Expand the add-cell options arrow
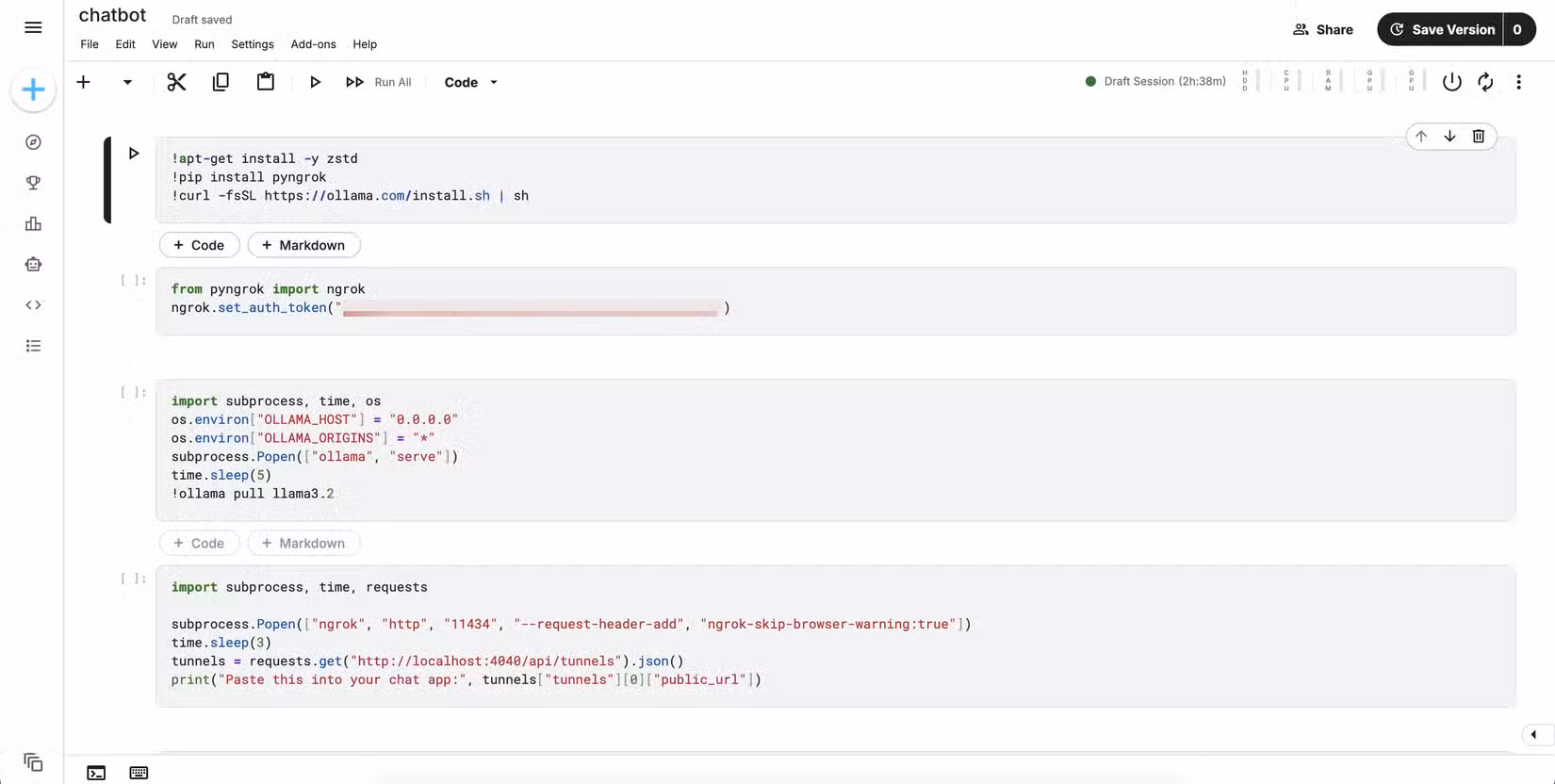Screen dimensions: 1555x784 tap(127, 82)
